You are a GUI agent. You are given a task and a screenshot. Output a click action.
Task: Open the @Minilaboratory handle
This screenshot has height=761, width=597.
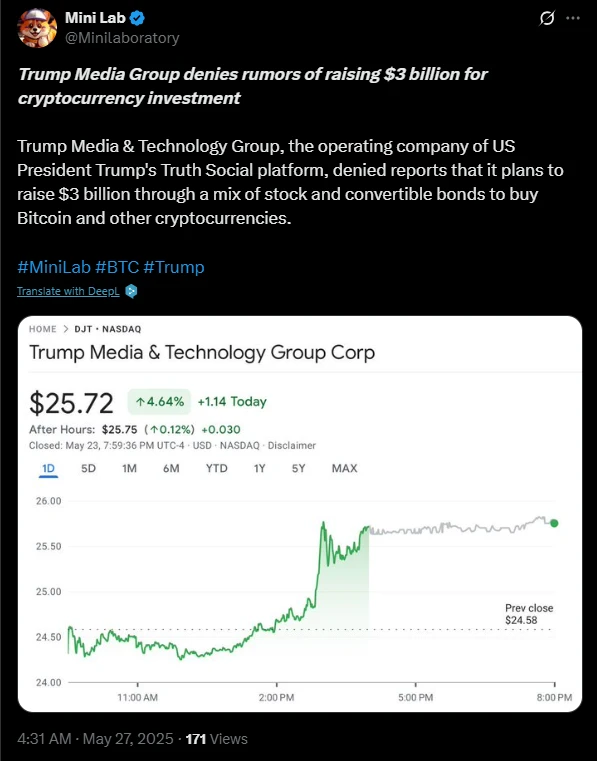pos(122,38)
